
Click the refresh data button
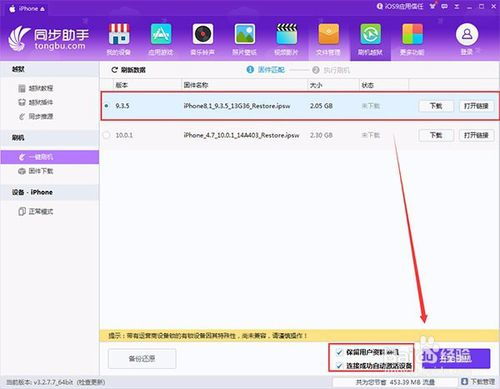[128, 70]
